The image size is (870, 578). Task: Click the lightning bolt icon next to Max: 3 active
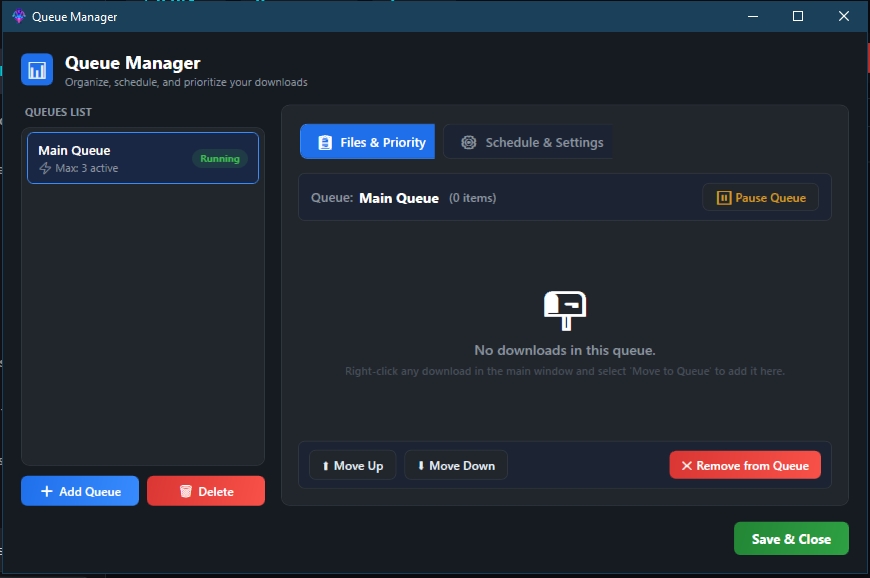coord(45,168)
